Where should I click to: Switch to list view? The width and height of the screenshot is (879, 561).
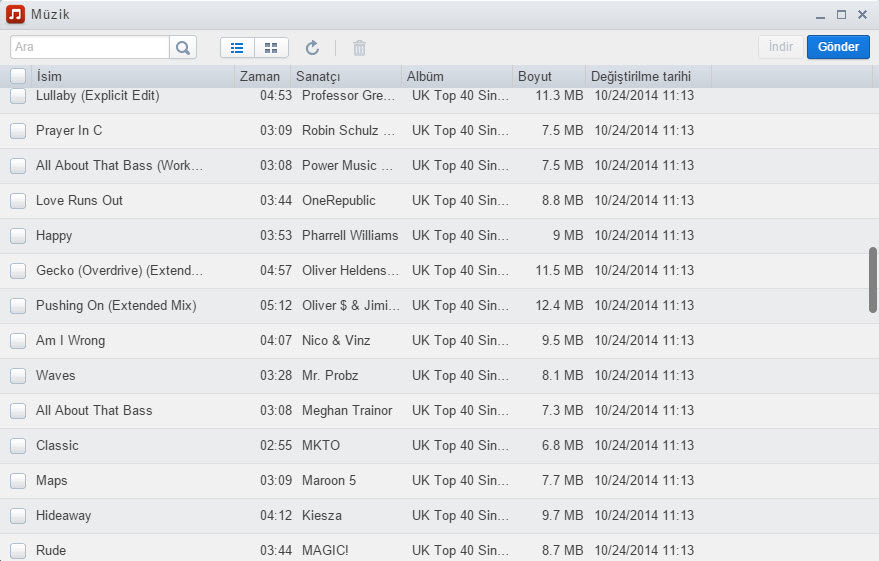(x=237, y=47)
